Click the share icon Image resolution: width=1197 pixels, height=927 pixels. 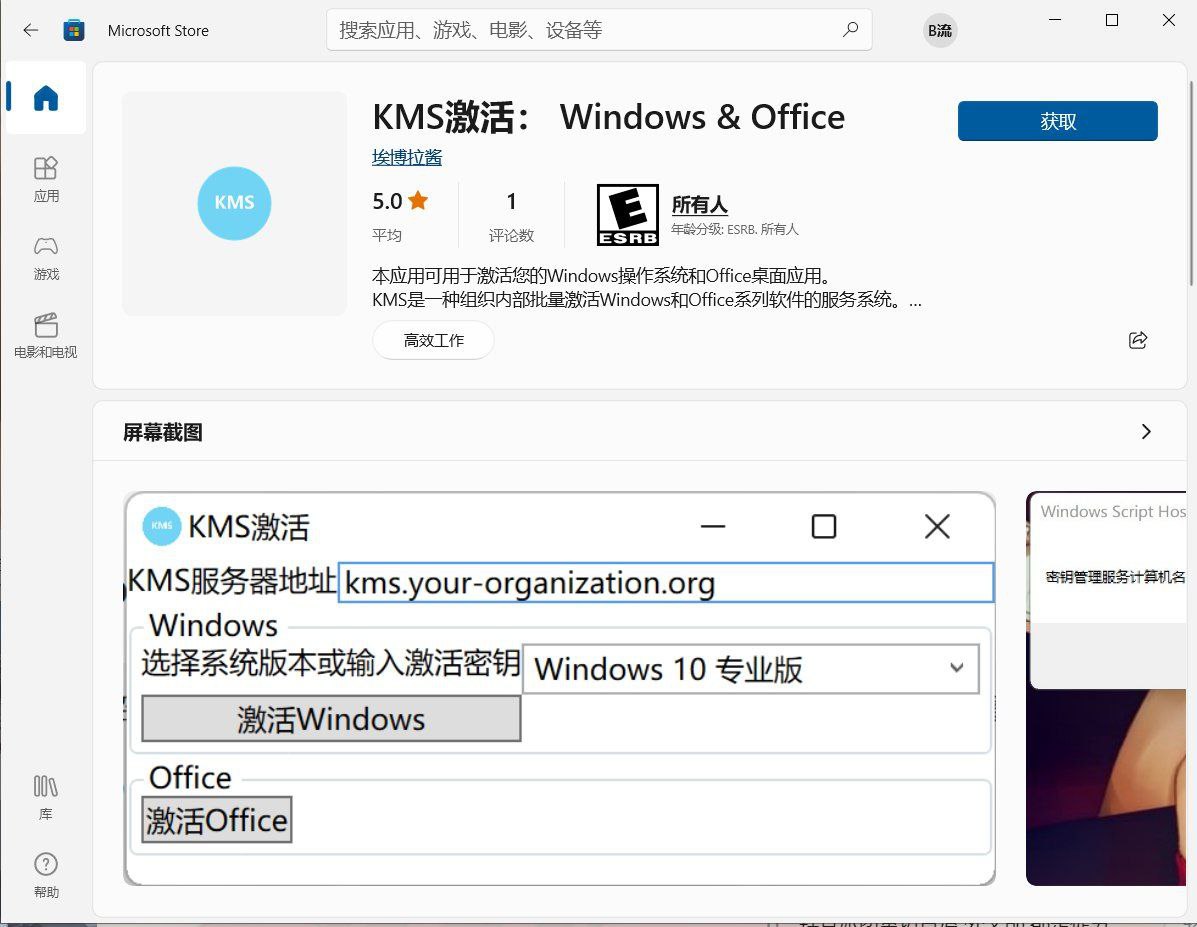[x=1137, y=340]
